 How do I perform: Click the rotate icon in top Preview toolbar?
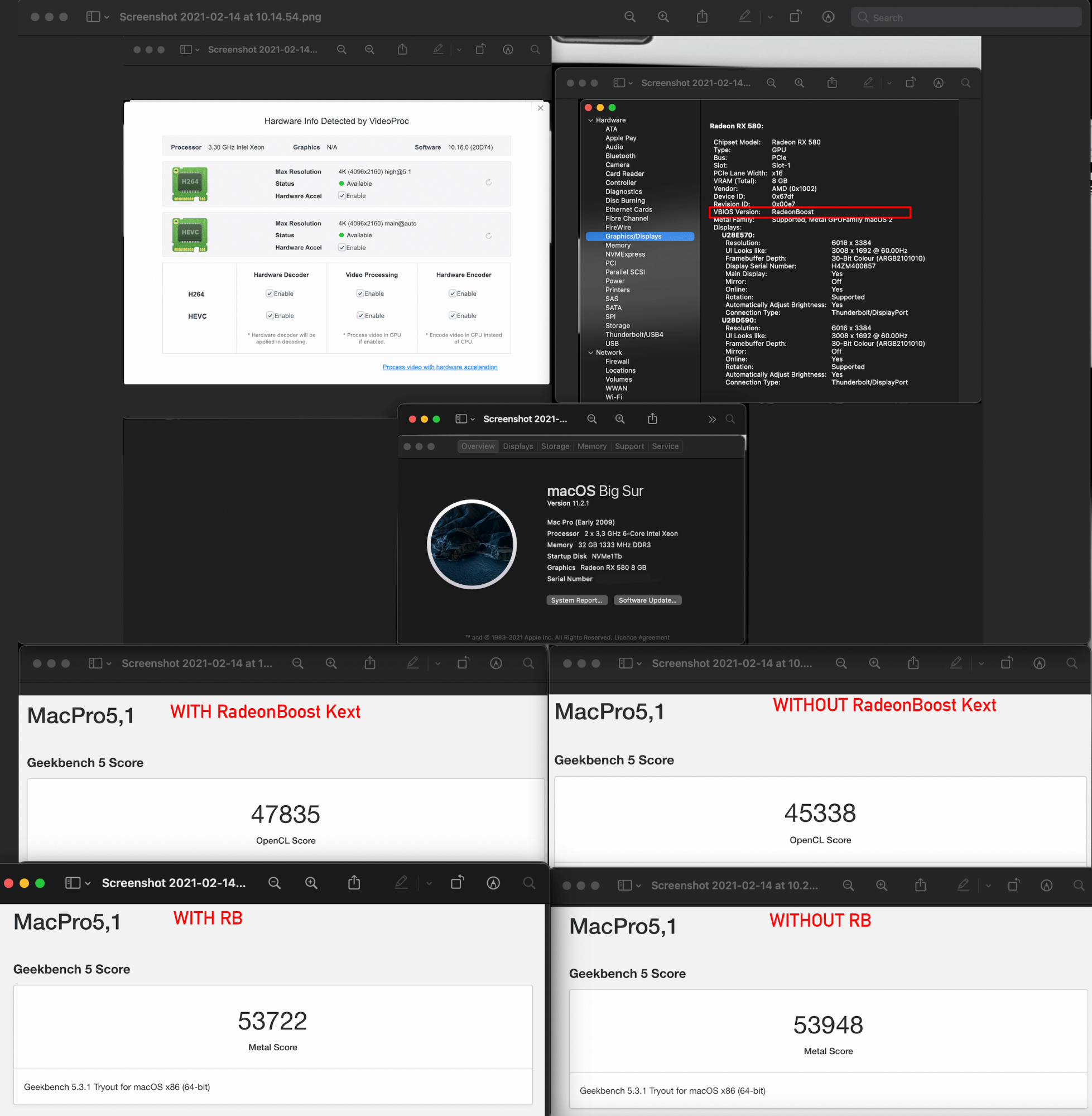(x=795, y=17)
